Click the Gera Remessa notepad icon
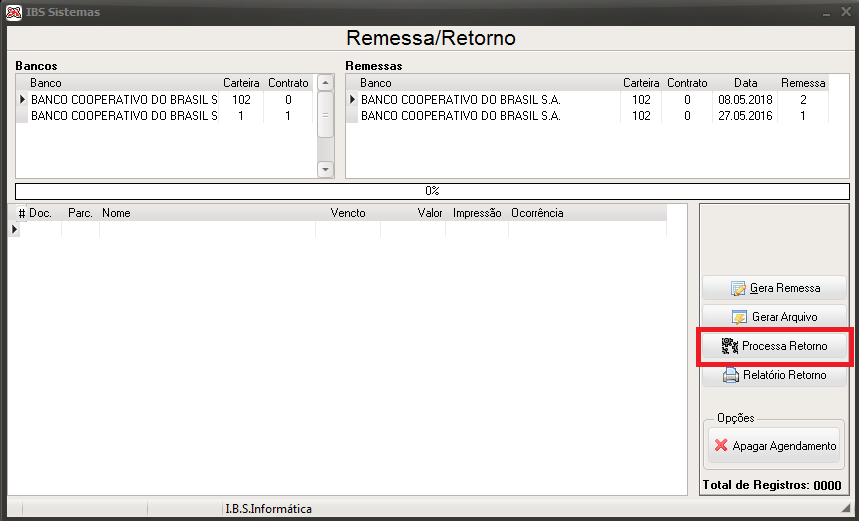 click(738, 288)
